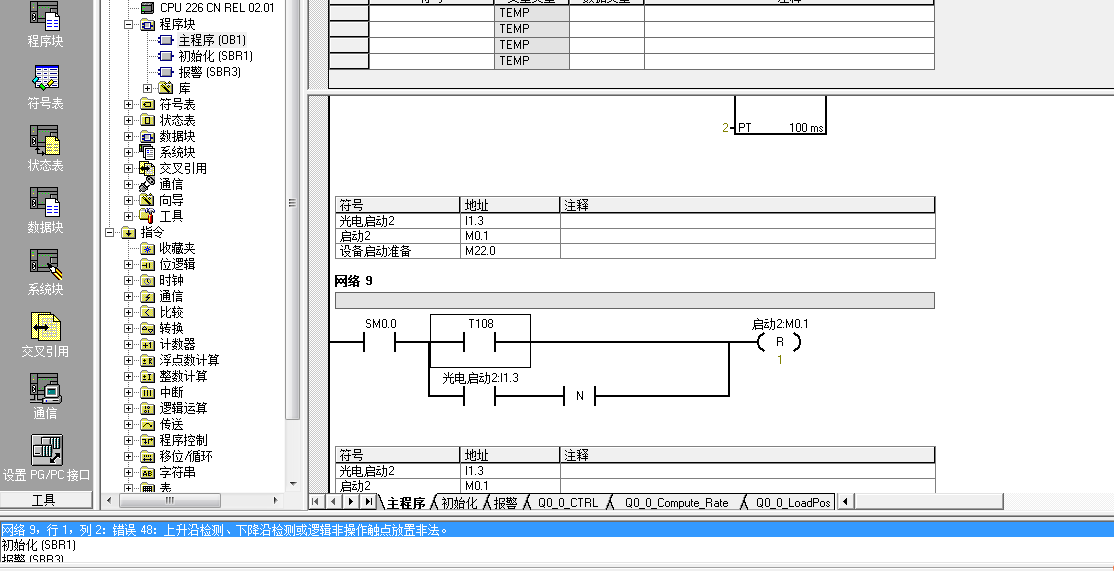Expand the 位逻辑 instruction folder
1114x571 pixels.
point(128,264)
